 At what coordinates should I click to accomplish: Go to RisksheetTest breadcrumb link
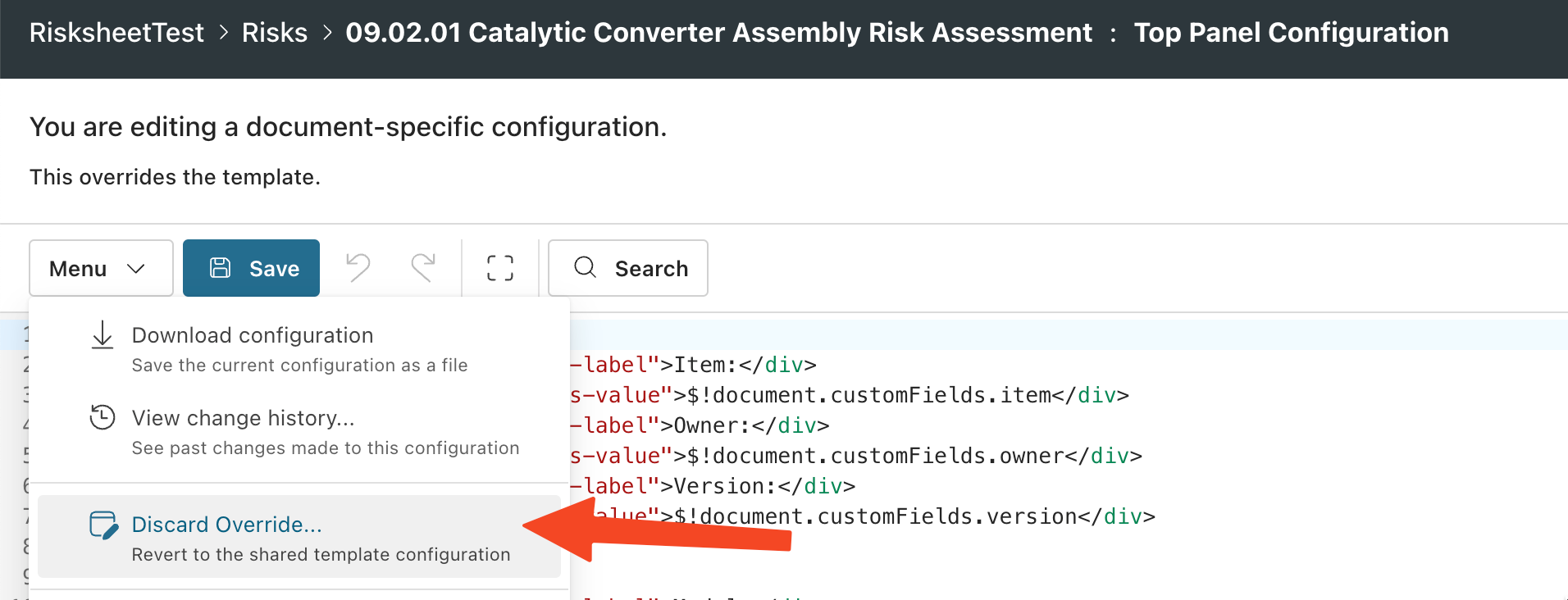(x=116, y=33)
